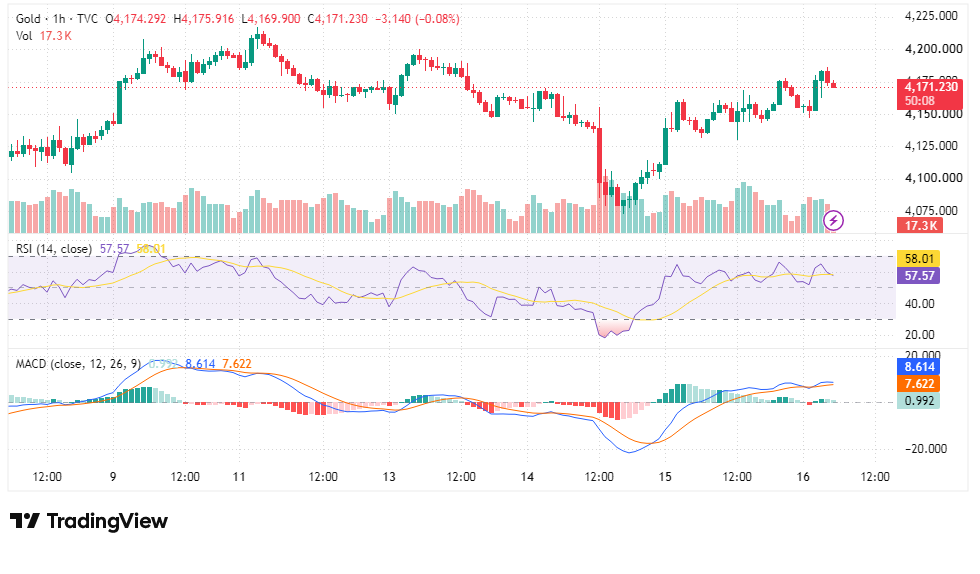
Task: Click the 20.00 RSI axis label
Action: [x=919, y=335]
